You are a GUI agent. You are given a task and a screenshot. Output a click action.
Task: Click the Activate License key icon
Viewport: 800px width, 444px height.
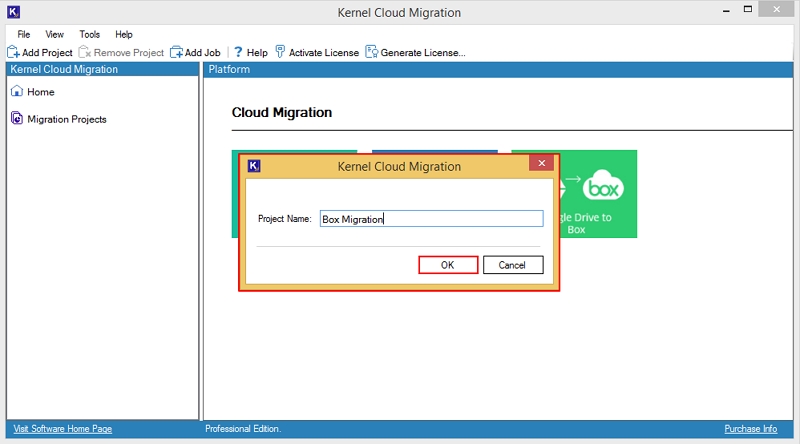280,52
